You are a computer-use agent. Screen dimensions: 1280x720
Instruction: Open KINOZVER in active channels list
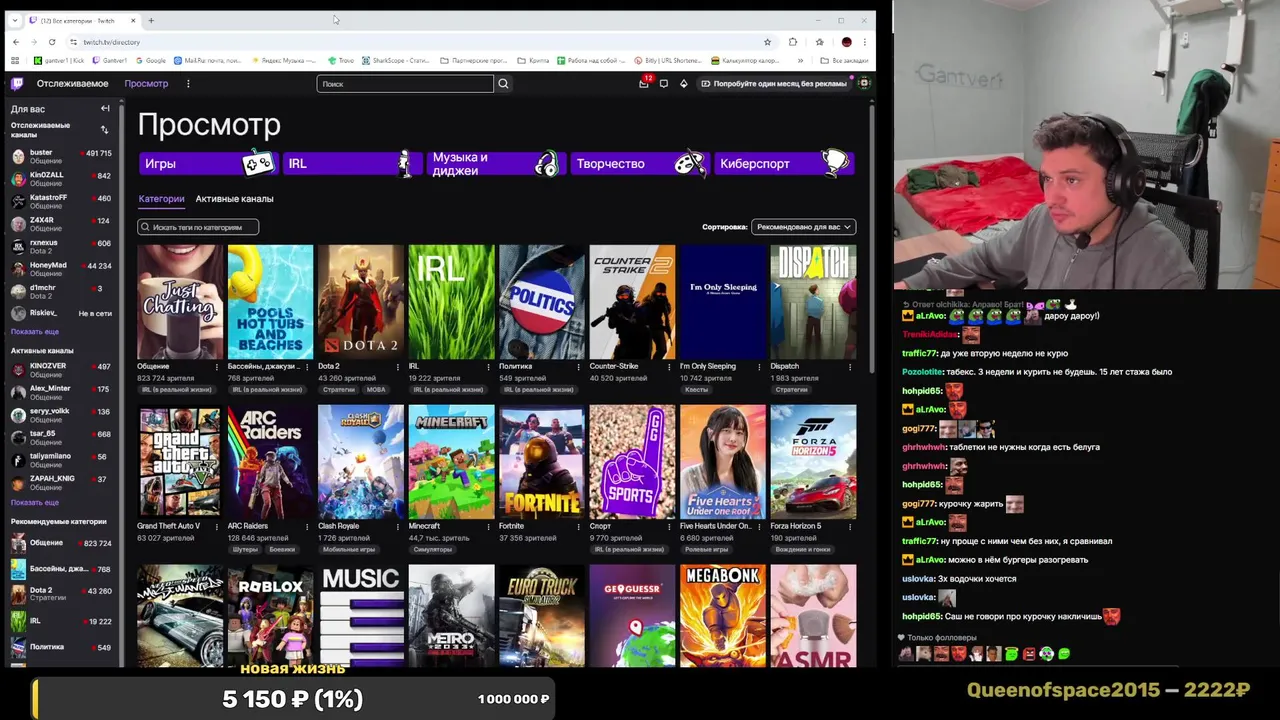(61, 370)
